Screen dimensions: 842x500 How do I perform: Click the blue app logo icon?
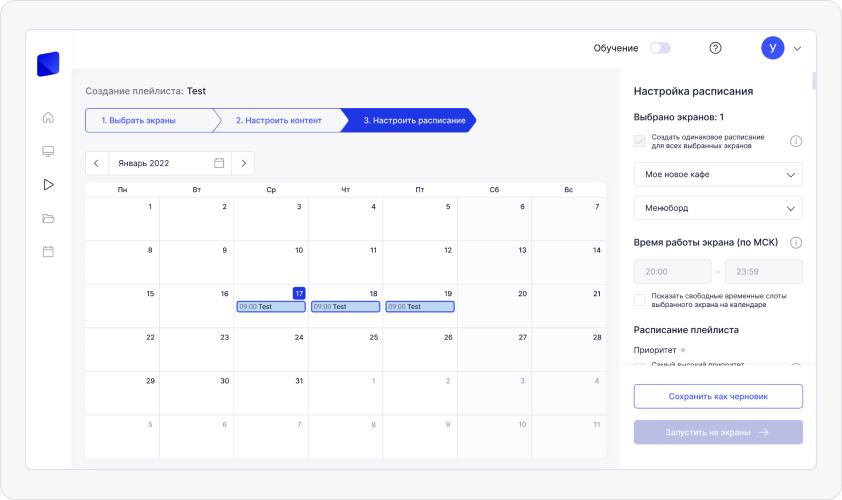coord(48,64)
